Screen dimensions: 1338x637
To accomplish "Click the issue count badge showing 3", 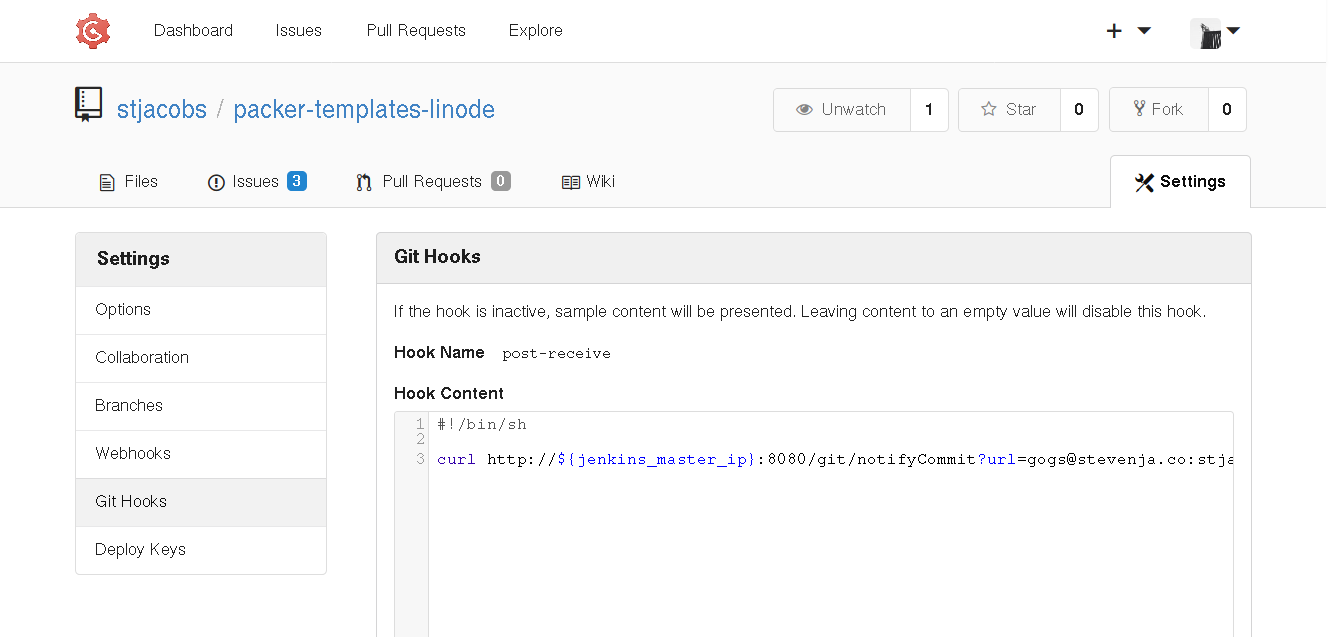I will coord(297,181).
